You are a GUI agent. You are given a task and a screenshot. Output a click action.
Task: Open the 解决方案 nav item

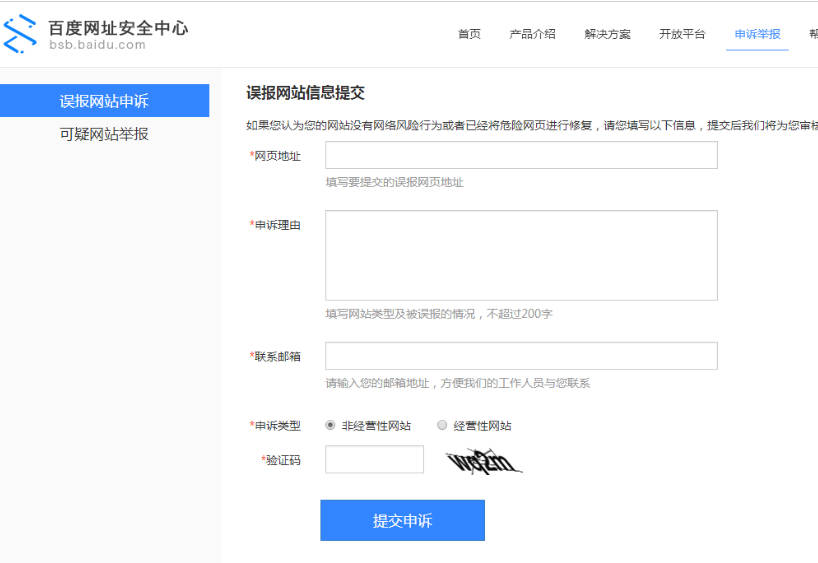607,34
